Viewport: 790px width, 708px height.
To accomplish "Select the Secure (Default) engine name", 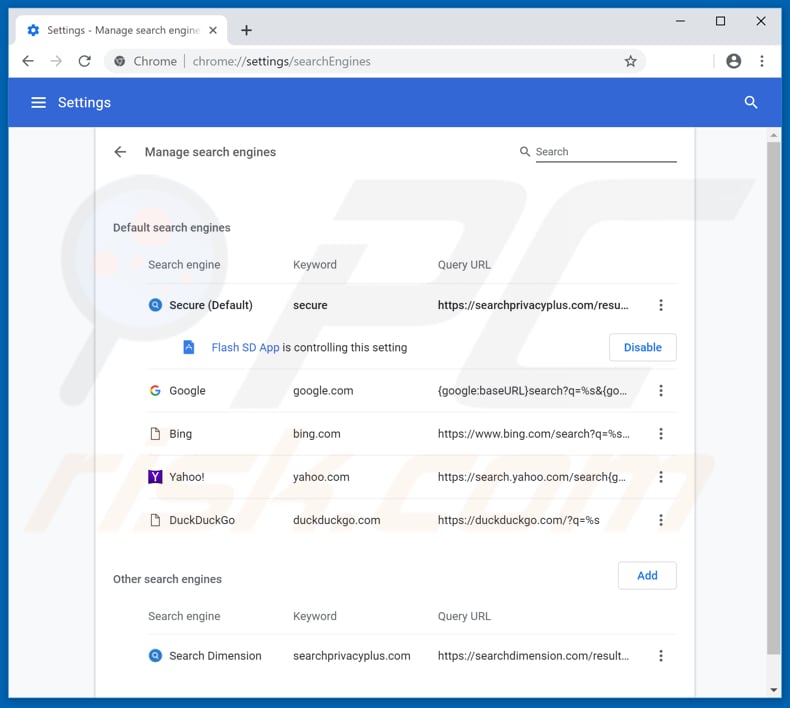I will click(x=211, y=305).
